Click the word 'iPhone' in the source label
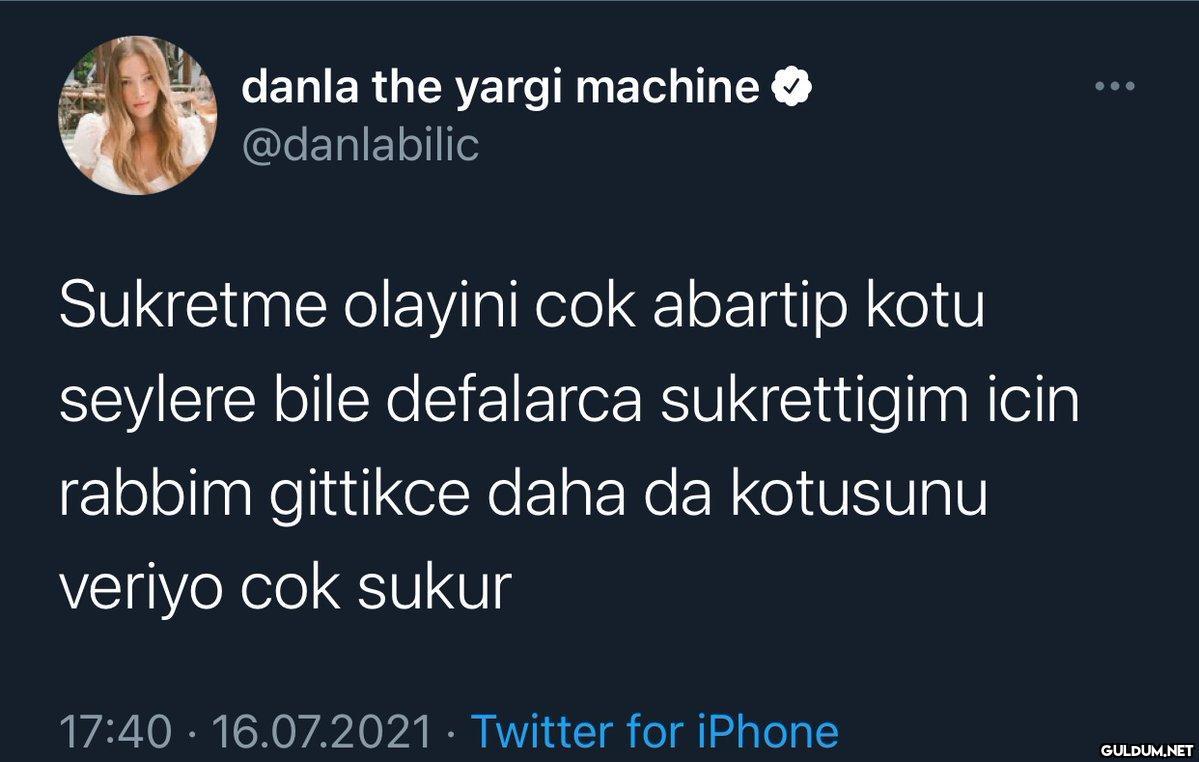This screenshot has width=1199, height=762. click(768, 731)
